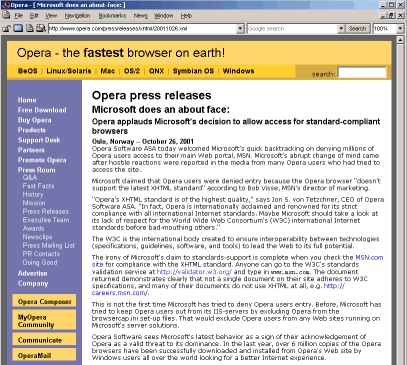Open the View menu
The image size is (407, 365).
51,16
